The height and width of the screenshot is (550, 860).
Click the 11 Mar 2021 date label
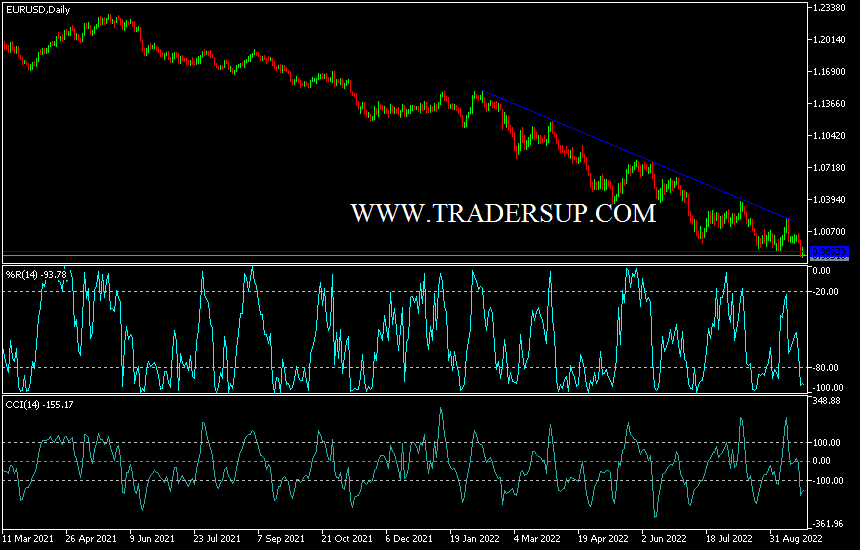[29, 538]
